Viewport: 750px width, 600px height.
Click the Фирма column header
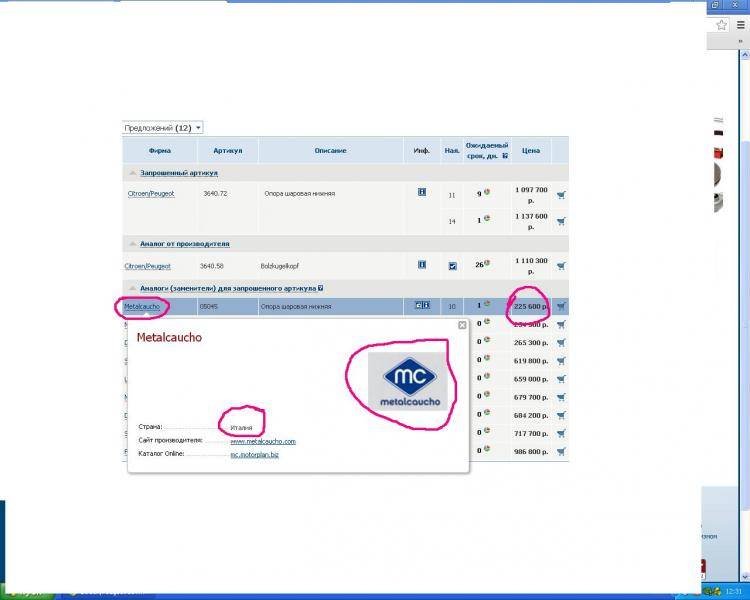coord(159,151)
